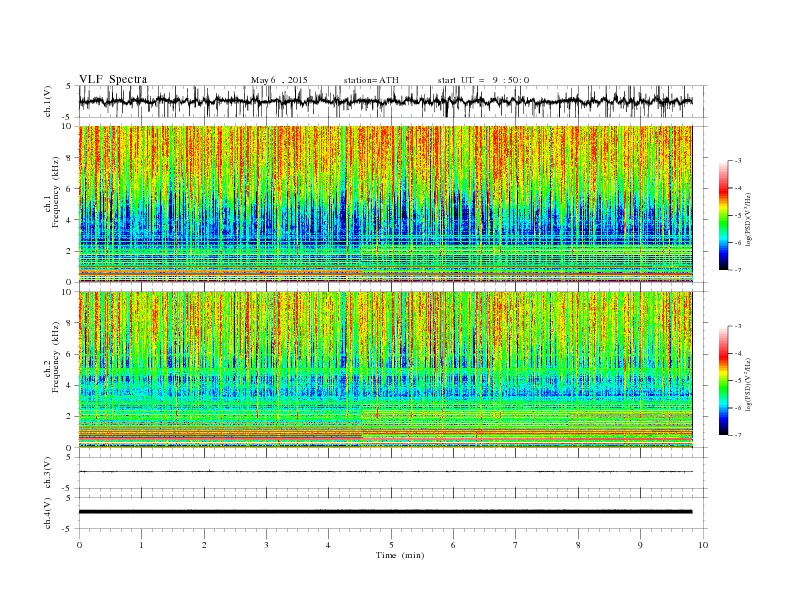Viewport: 792px width, 612px height.
Task: Click the log(PSD) label beside ch.2 colorbar
Action: coord(747,383)
